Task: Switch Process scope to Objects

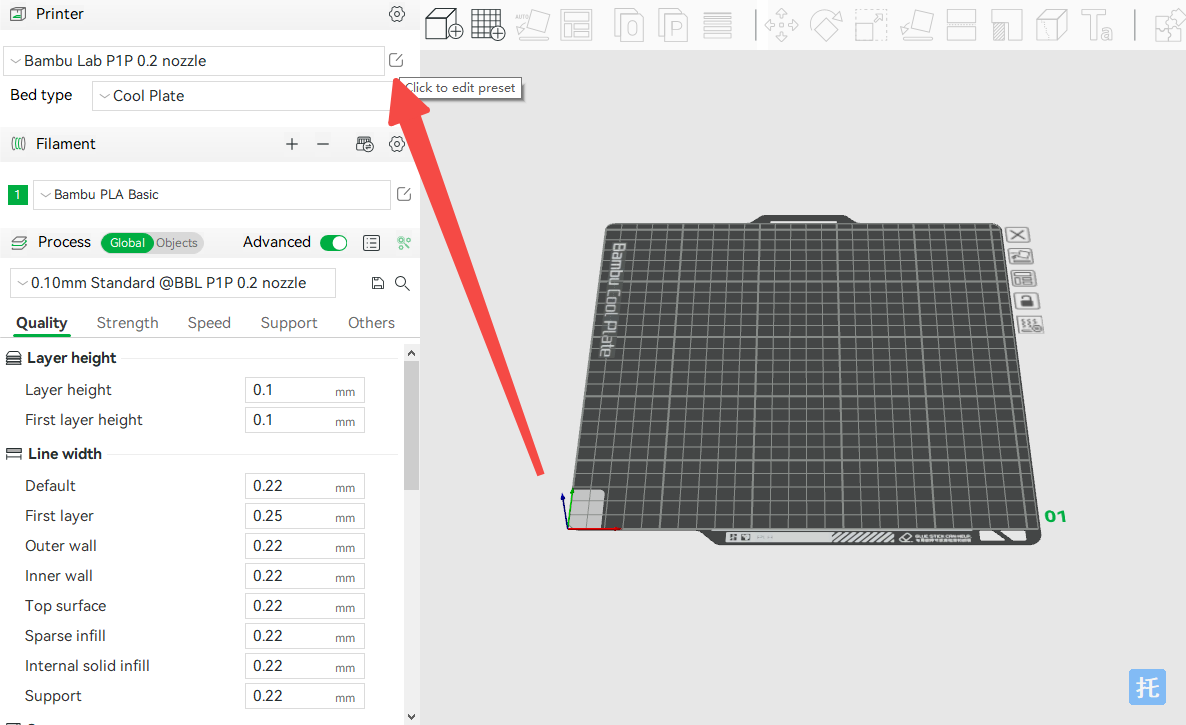Action: 177,243
